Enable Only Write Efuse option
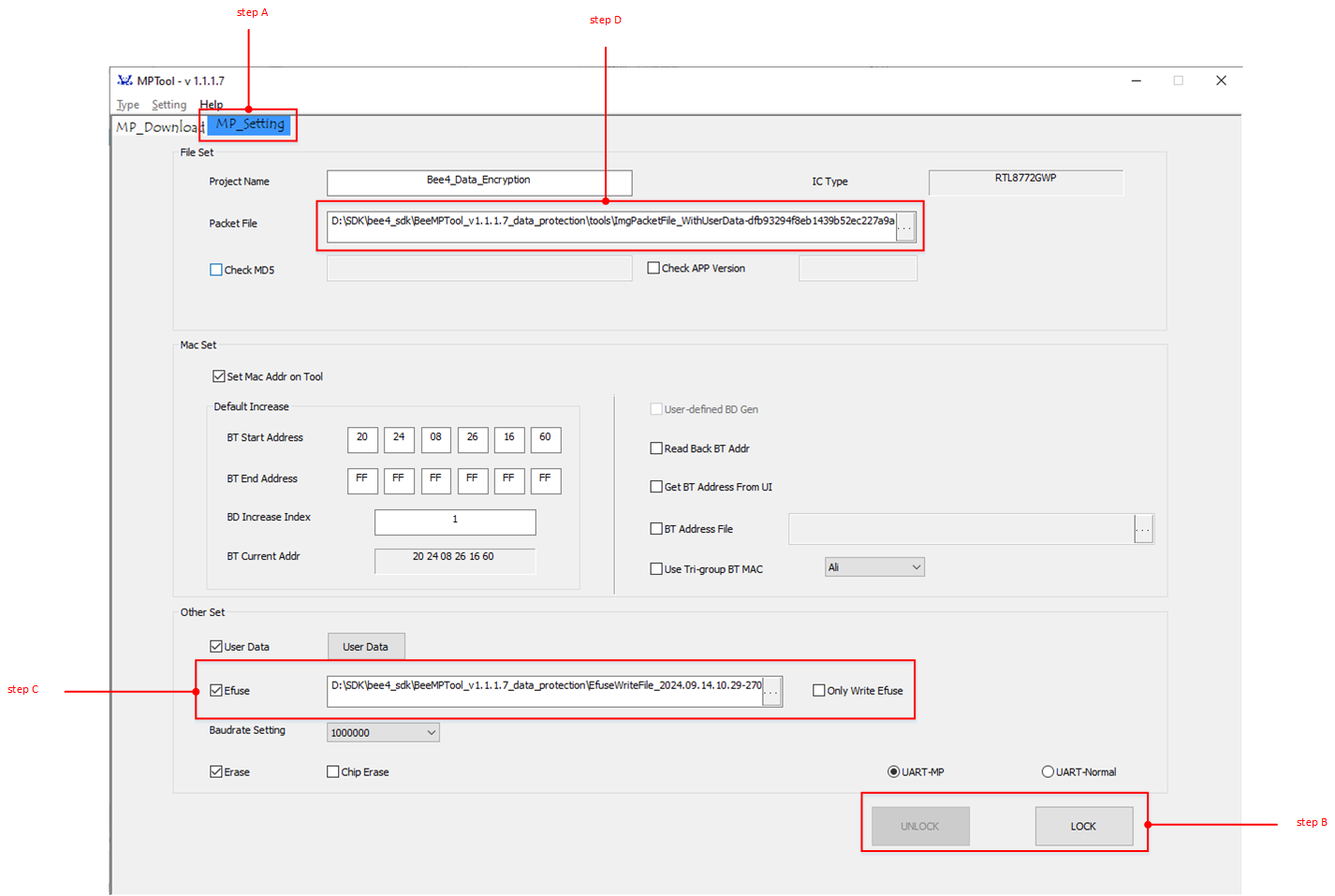Image resolution: width=1335 pixels, height=896 pixels. tap(819, 690)
